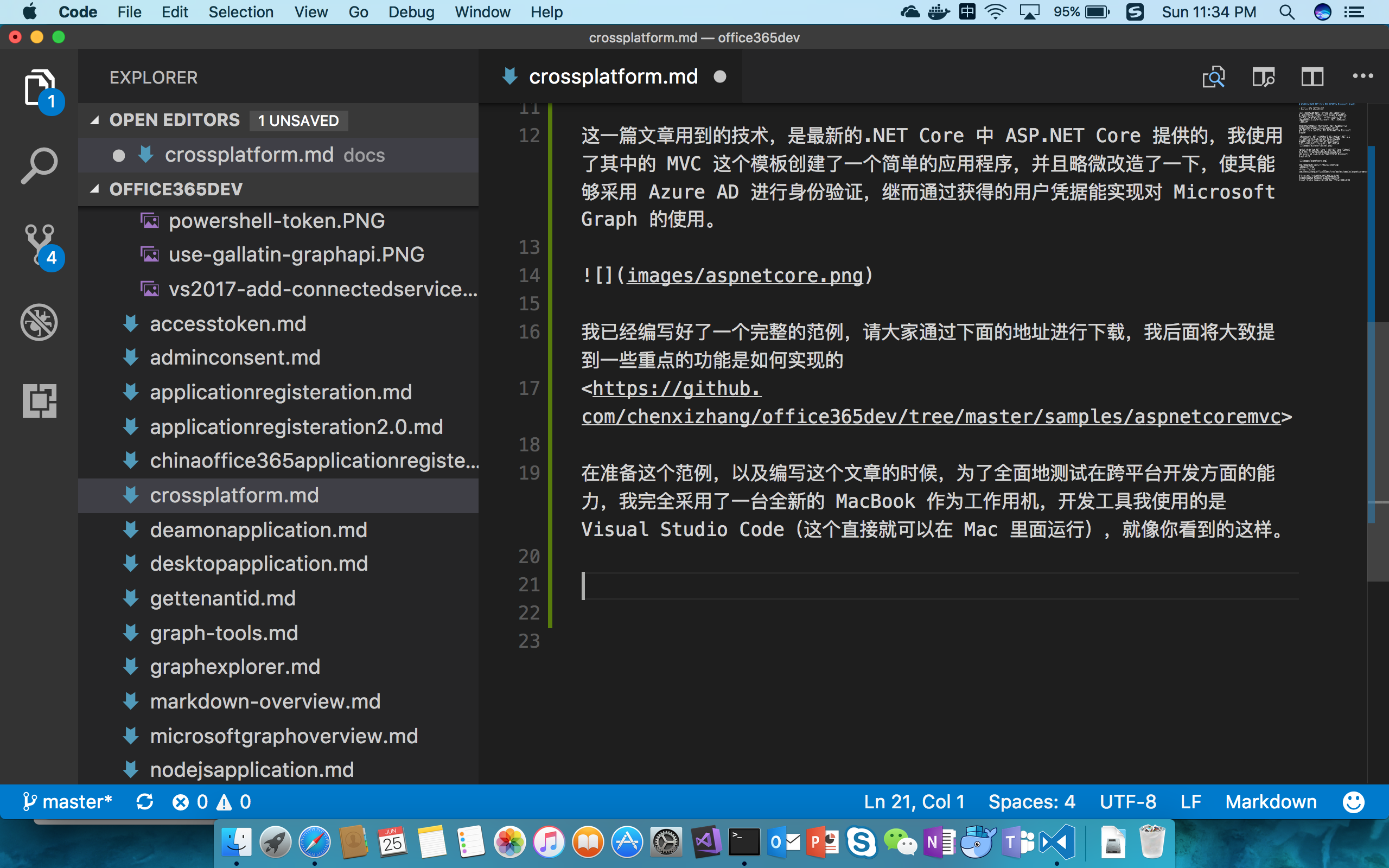1389x868 pixels.
Task: Open the Extensions view icon
Action: point(39,401)
